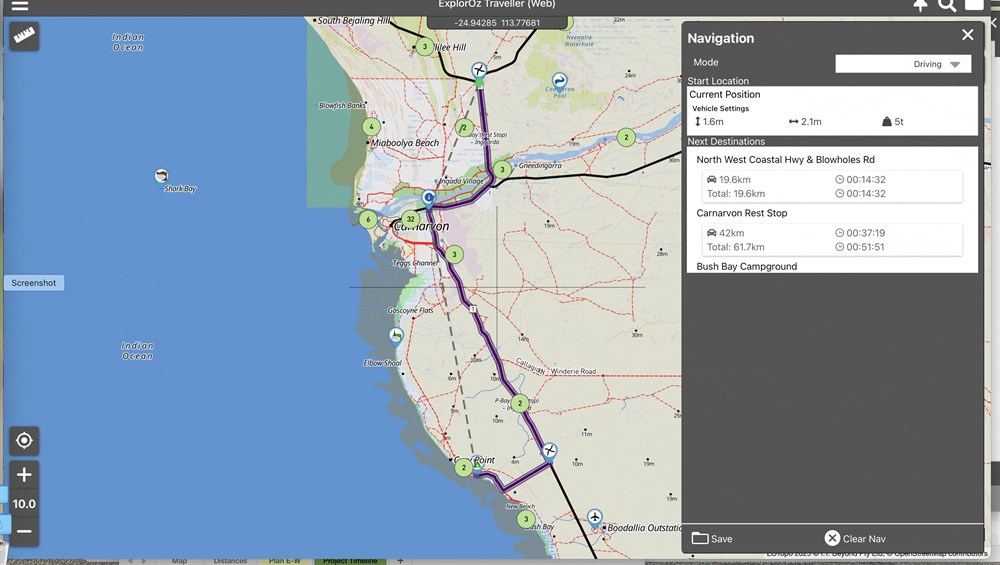
Task: Click the tree icon in top bar
Action: (x=920, y=5)
